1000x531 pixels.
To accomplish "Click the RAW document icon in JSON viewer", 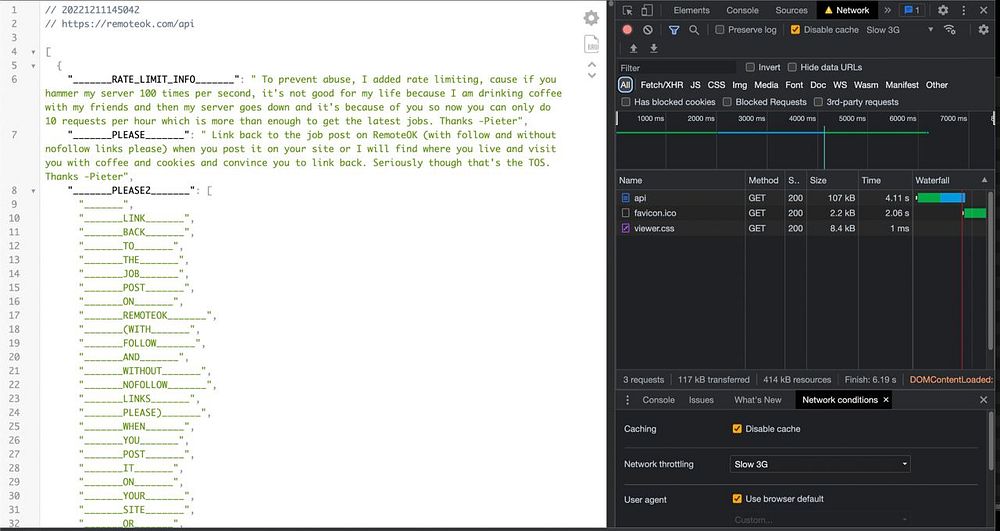I will coord(592,44).
